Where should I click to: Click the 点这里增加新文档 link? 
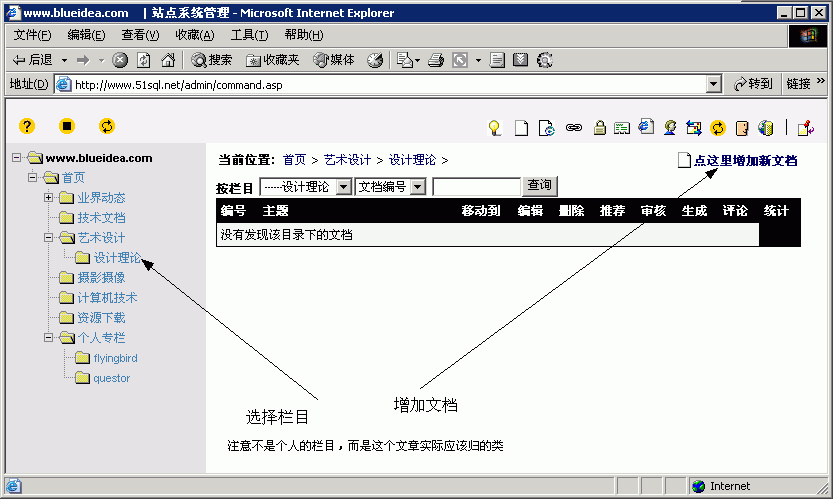tap(745, 160)
